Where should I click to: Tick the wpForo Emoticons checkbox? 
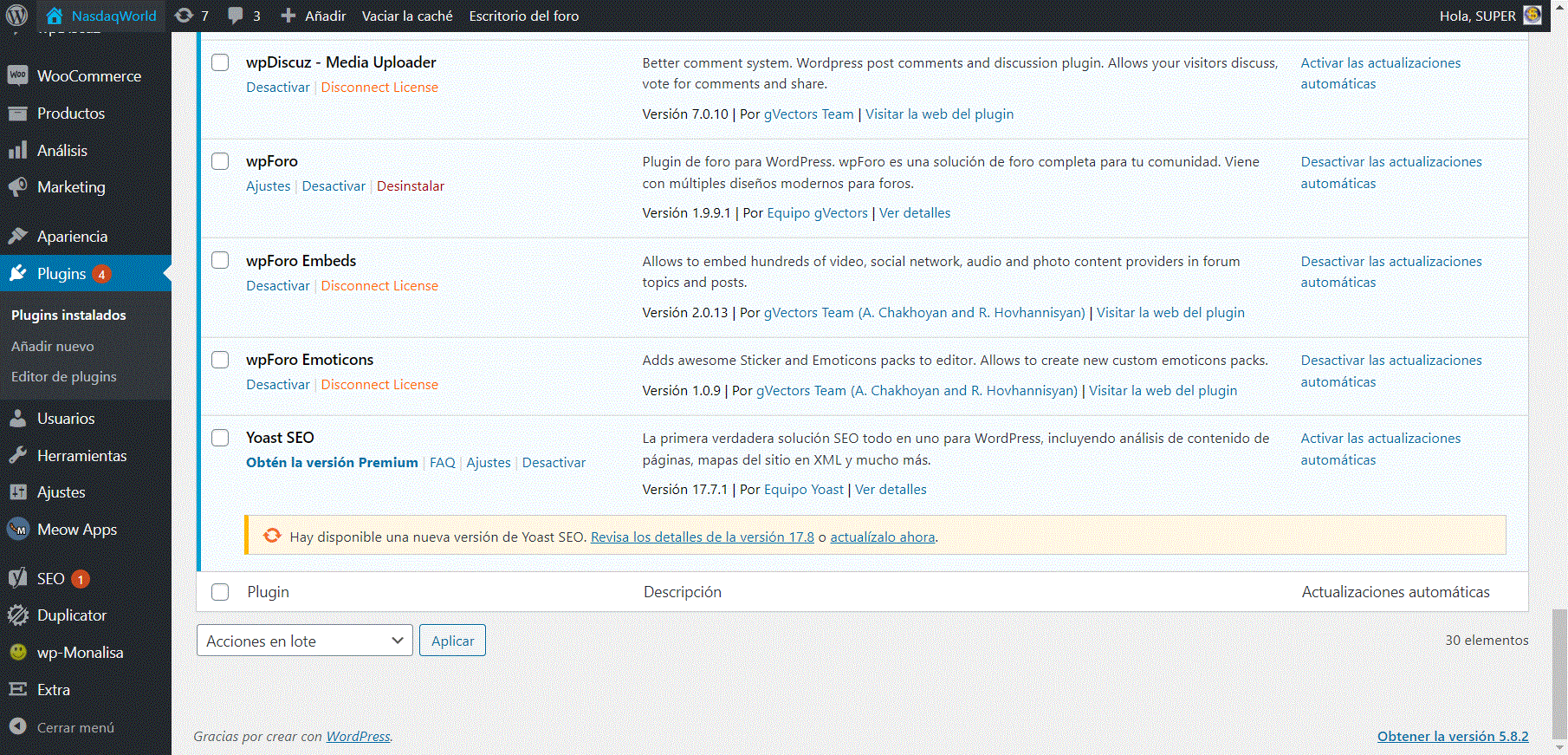(x=220, y=360)
